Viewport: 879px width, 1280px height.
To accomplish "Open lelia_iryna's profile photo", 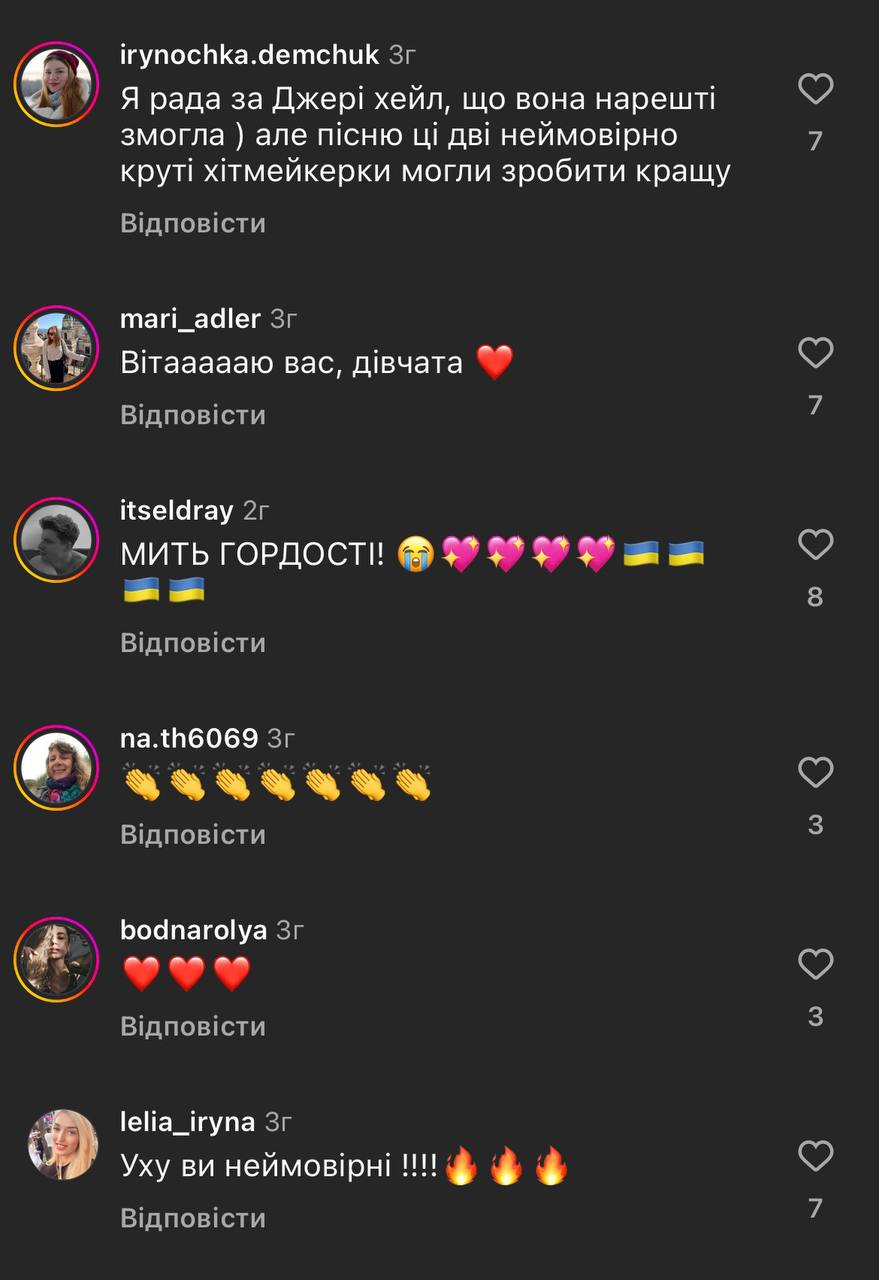I will 62,1144.
